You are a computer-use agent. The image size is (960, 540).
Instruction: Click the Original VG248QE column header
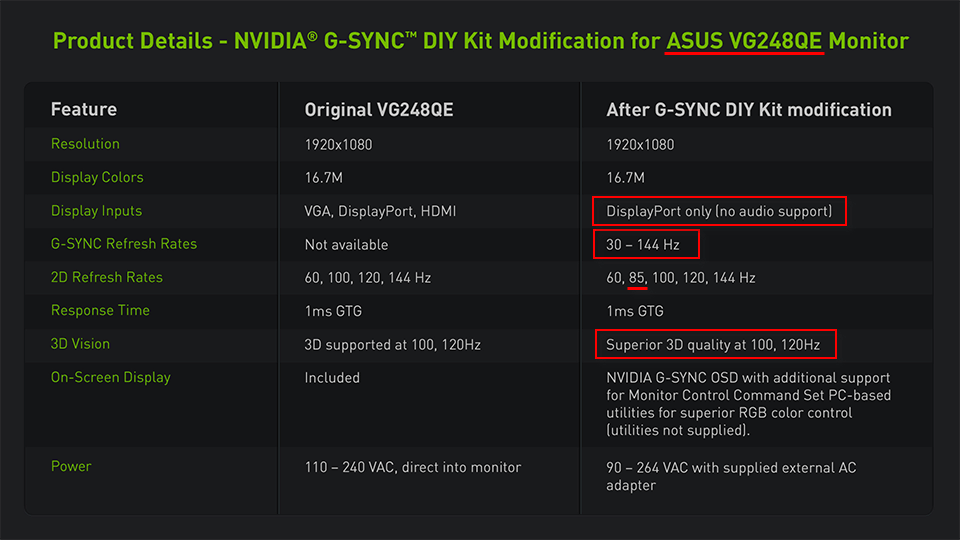coord(379,110)
